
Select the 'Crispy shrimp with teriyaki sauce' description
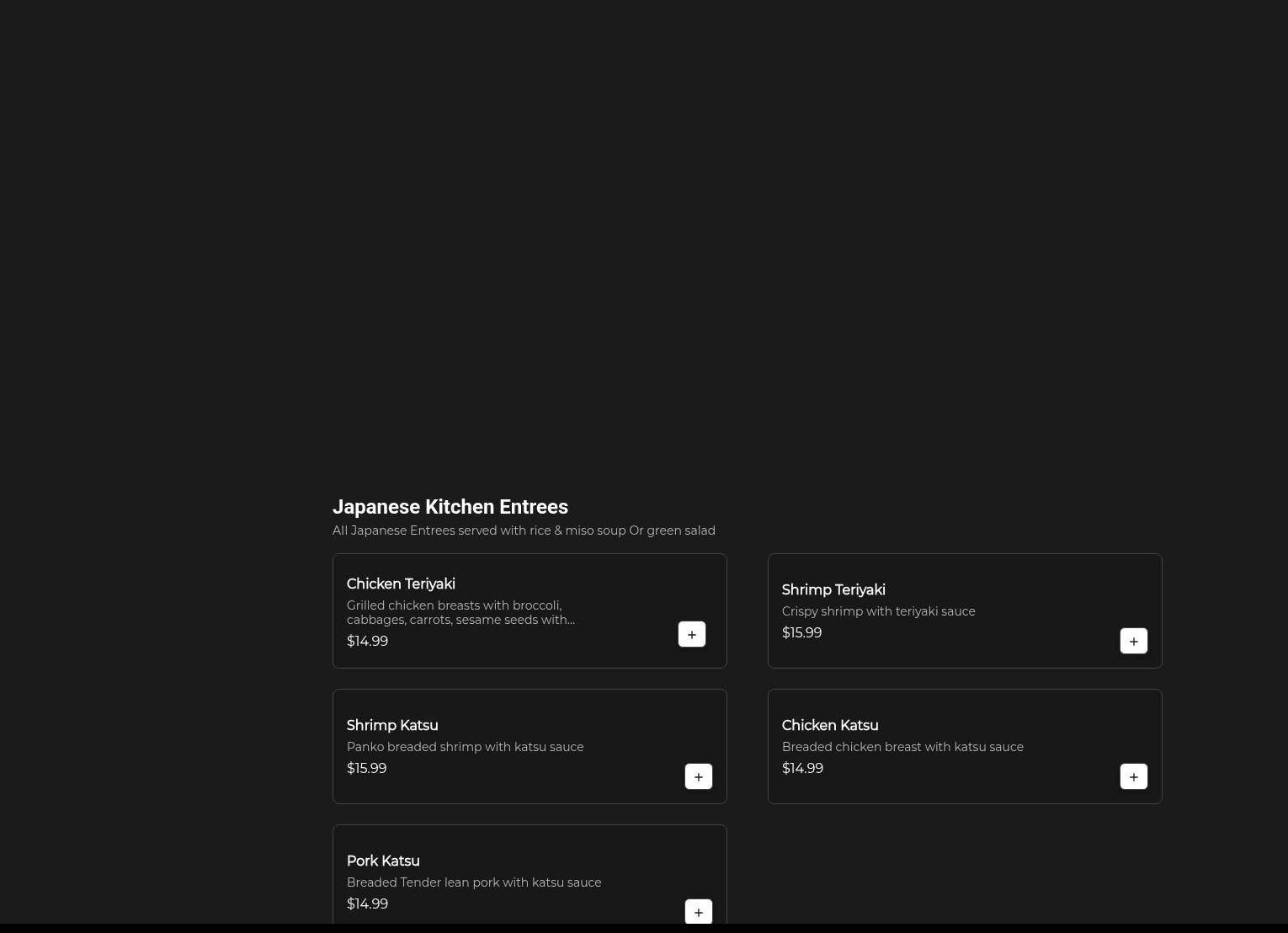tap(879, 611)
